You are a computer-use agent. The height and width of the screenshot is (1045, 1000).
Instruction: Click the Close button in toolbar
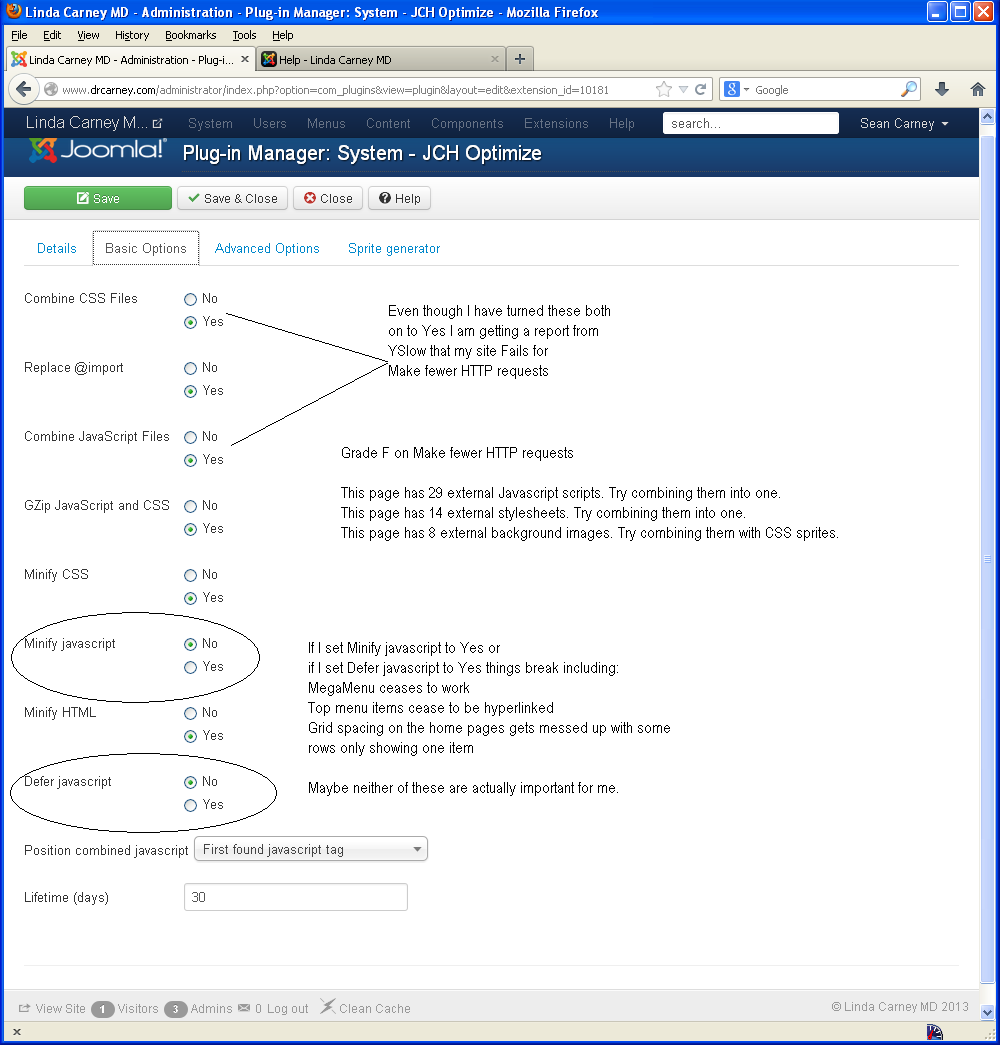coord(328,198)
